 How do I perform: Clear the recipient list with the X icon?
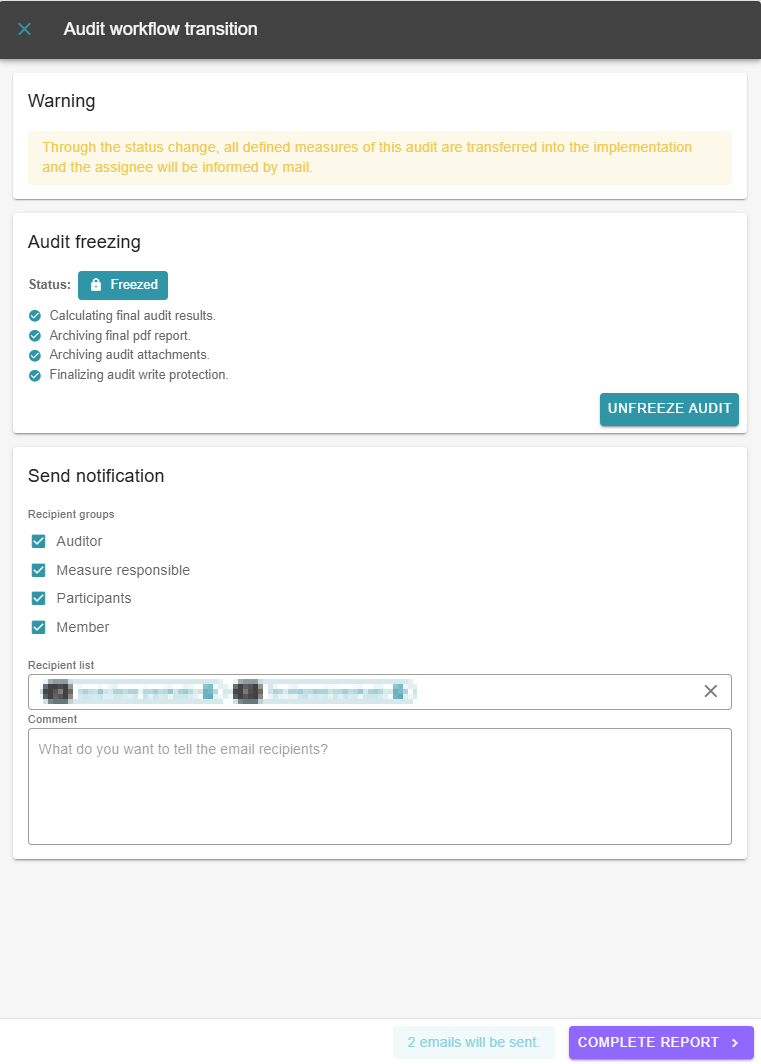(x=711, y=691)
